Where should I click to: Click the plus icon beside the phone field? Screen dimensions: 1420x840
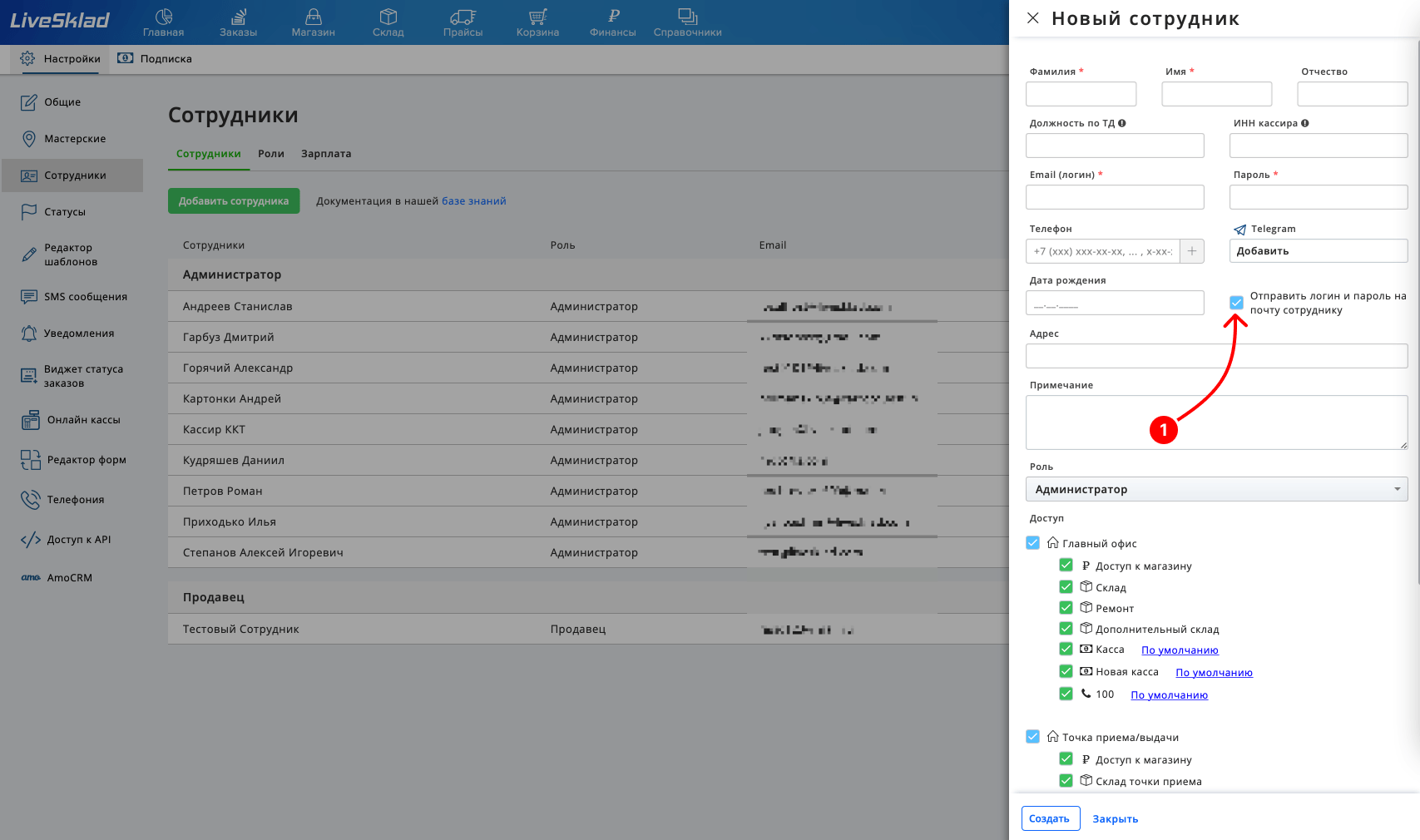pos(1192,251)
